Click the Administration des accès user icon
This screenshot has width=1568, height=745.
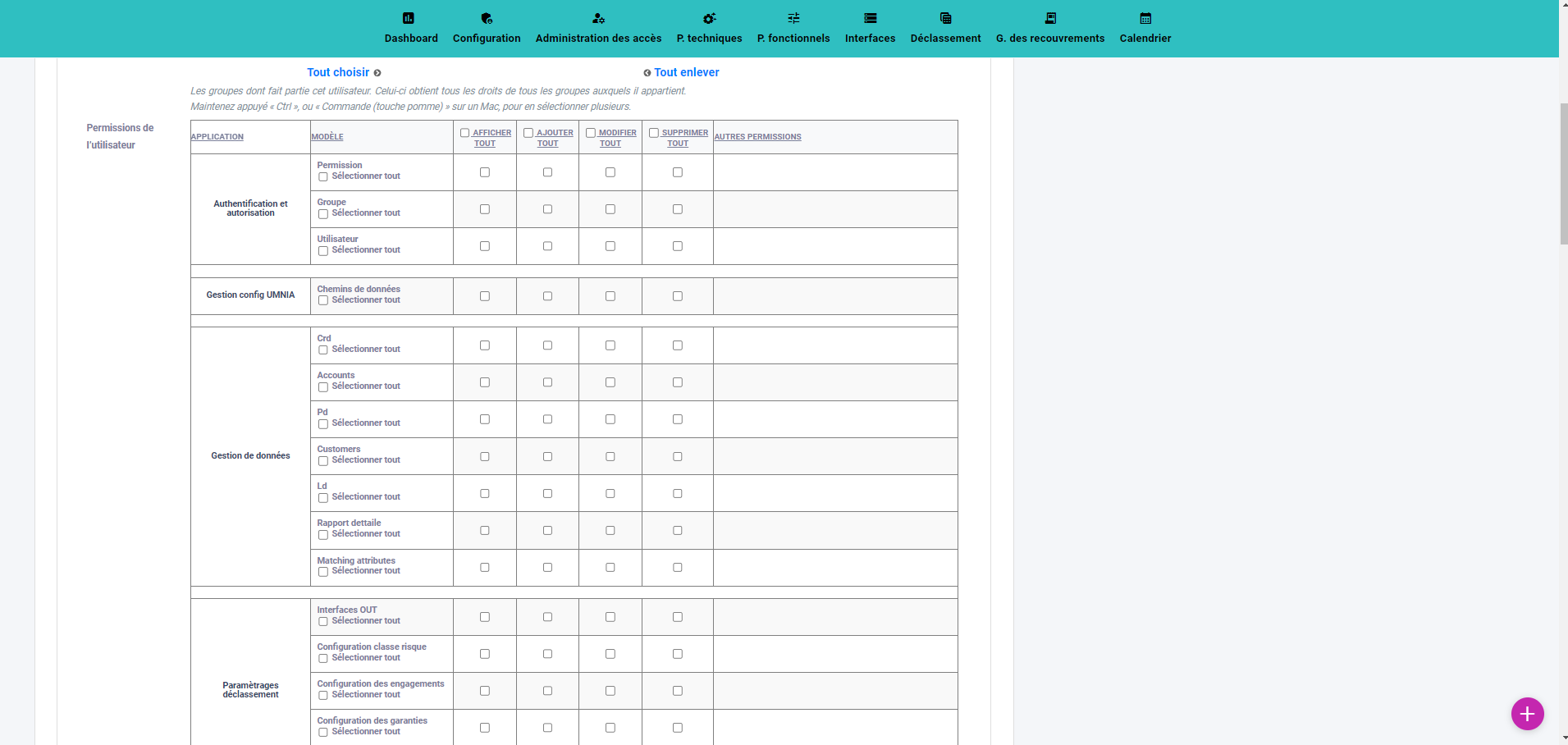pyautogui.click(x=598, y=18)
